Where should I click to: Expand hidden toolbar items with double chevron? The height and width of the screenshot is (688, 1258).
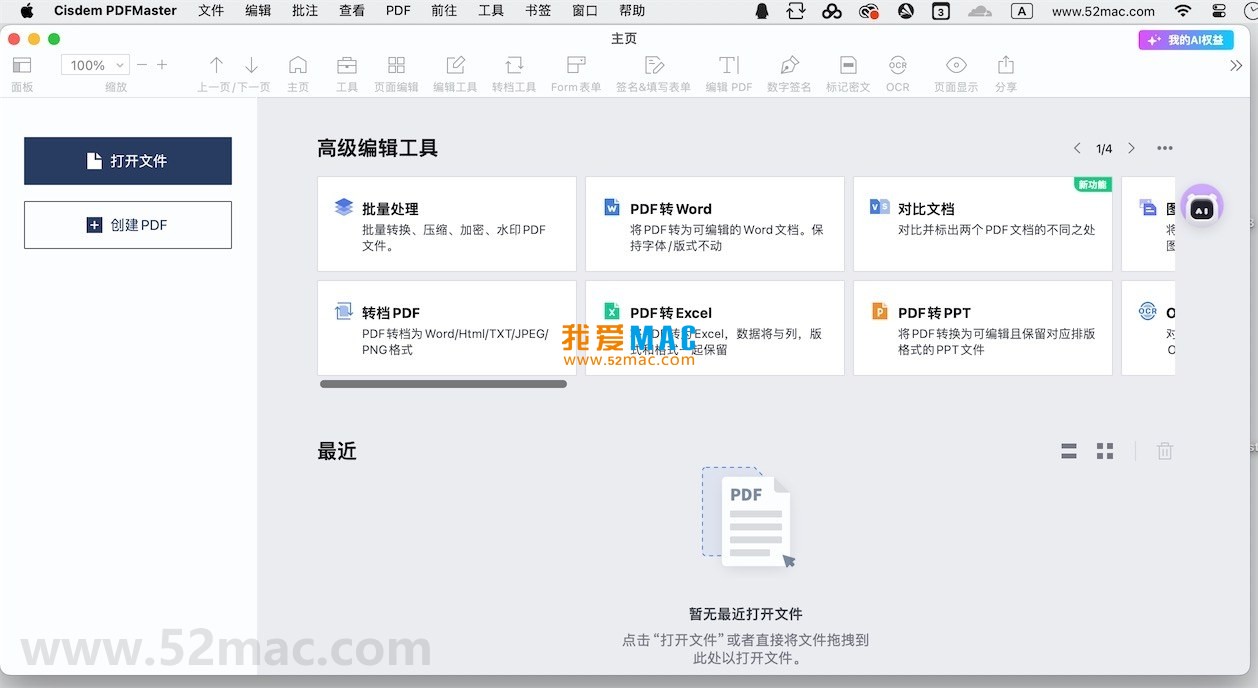[x=1236, y=65]
